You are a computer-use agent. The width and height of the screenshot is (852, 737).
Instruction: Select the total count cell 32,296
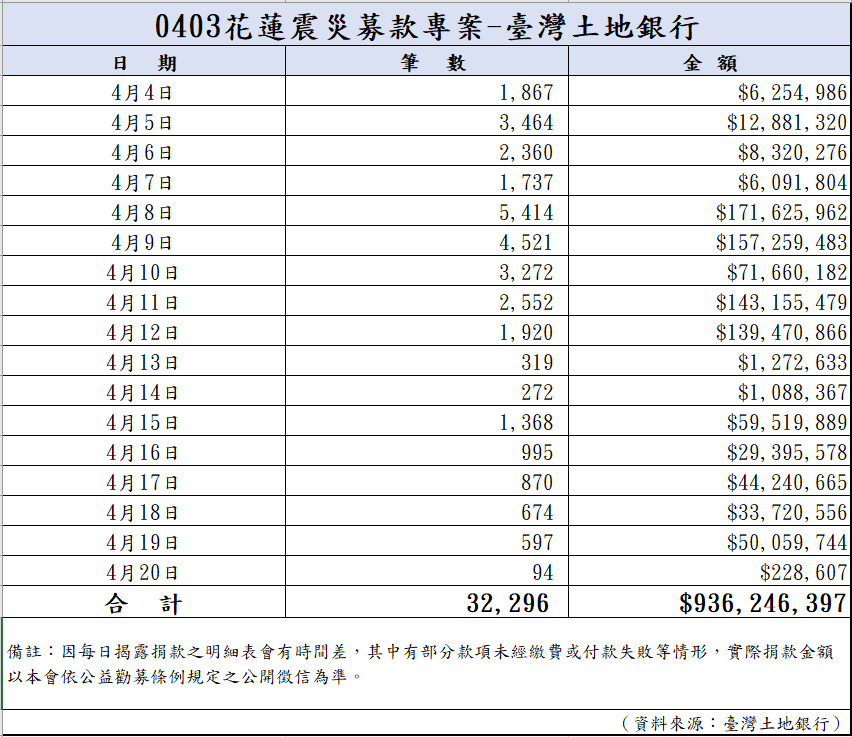click(427, 602)
